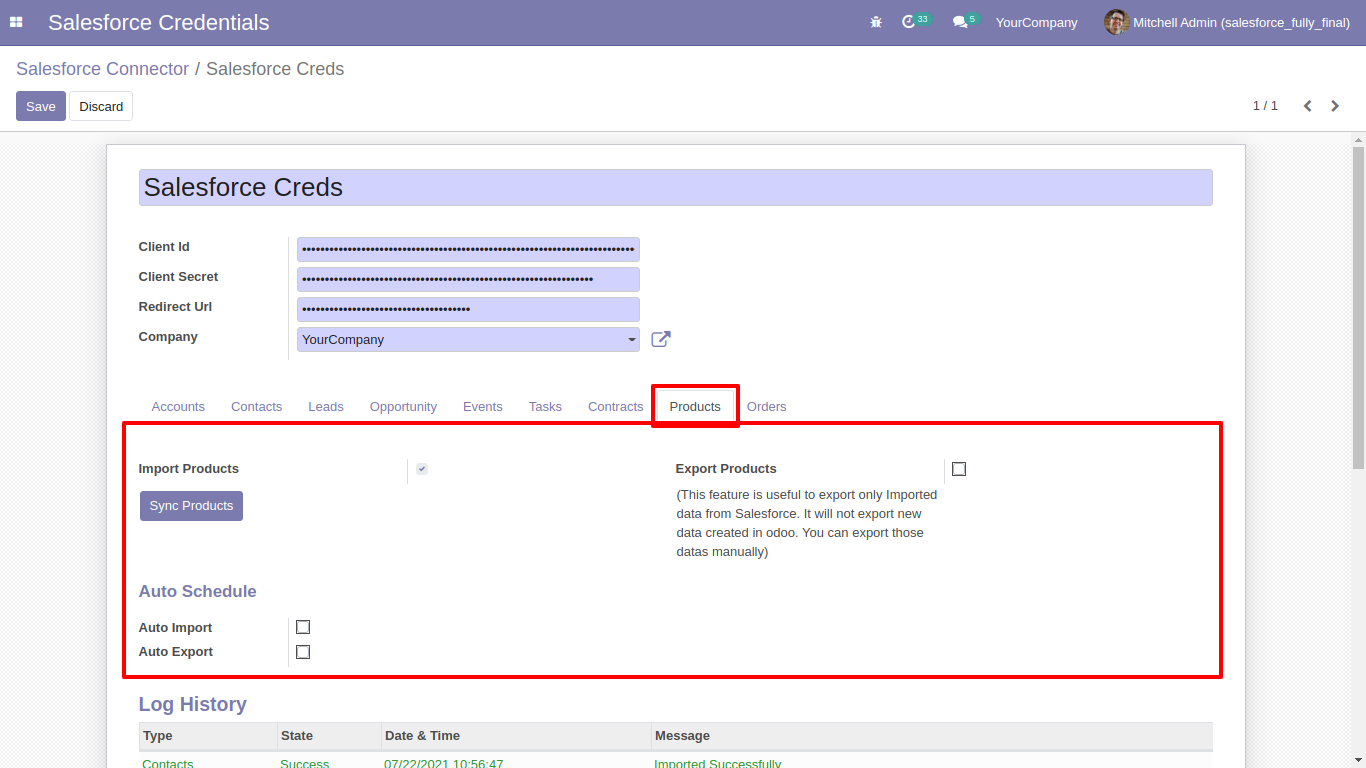The width and height of the screenshot is (1366, 768).
Task: Switch to the Tasks tab
Action: (545, 407)
